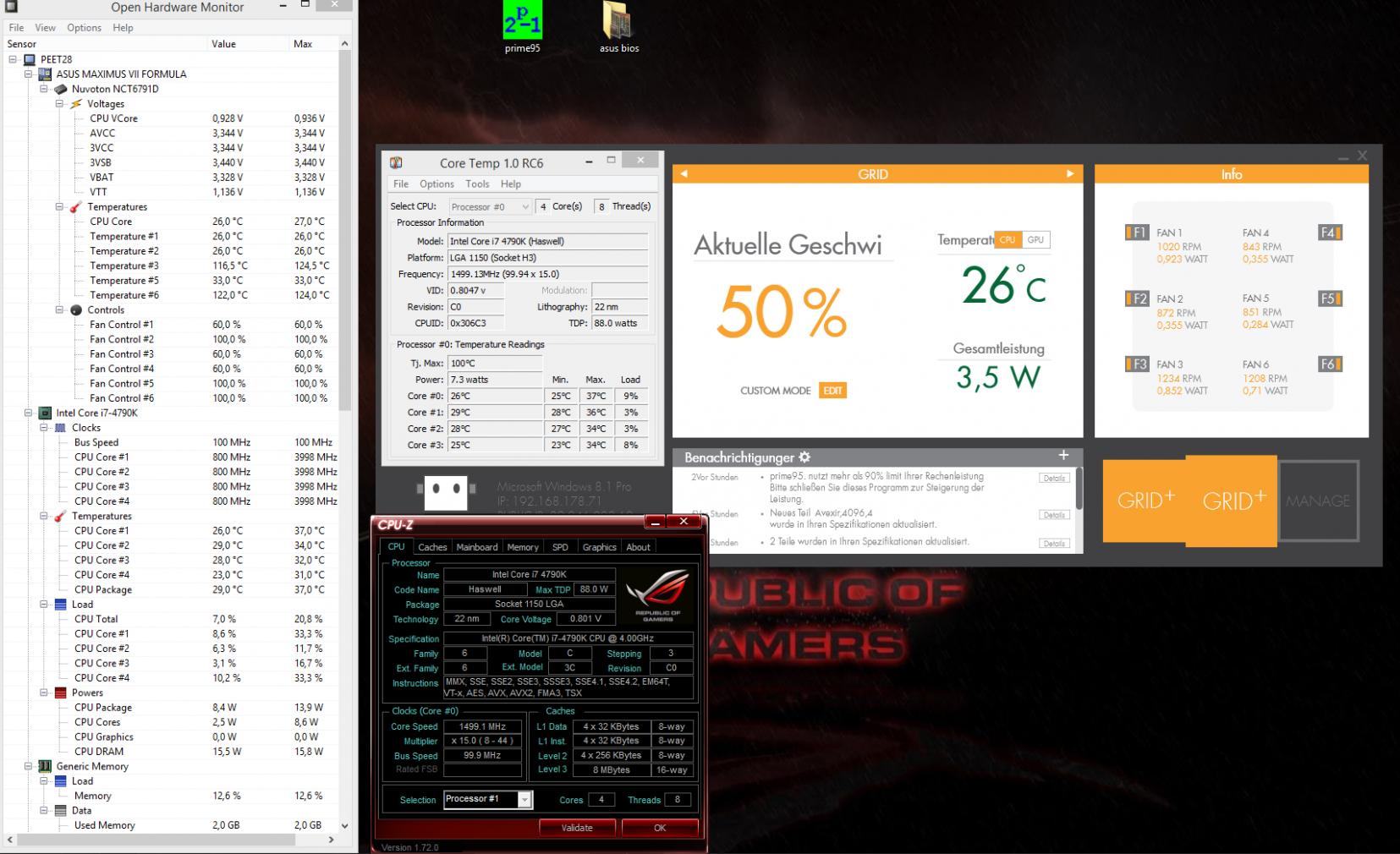Open the Tools menu in Core Temp
1400x854 pixels.
click(x=477, y=183)
